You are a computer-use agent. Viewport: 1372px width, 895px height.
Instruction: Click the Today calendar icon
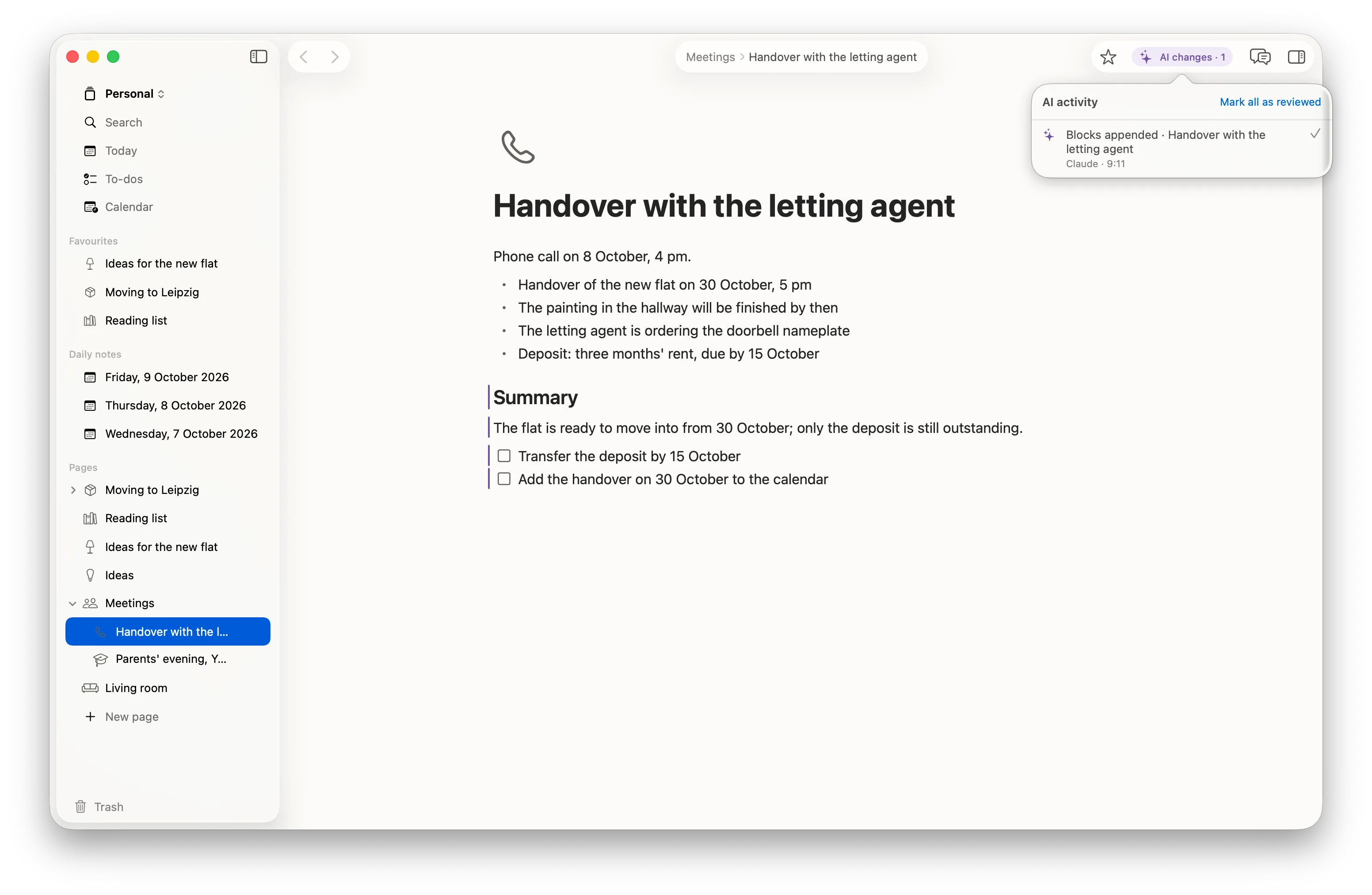[x=90, y=150]
